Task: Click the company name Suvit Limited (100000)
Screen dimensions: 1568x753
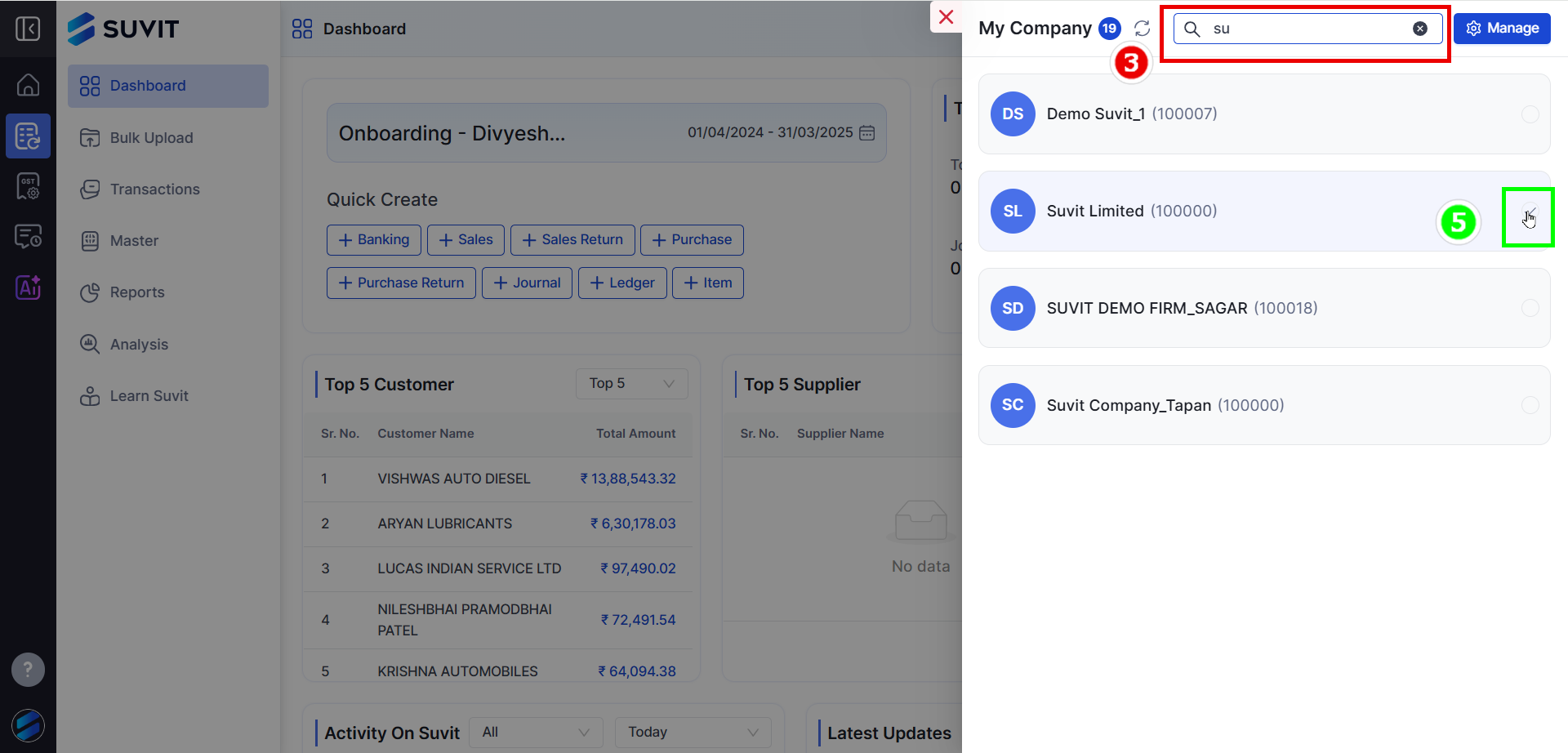Action: tap(1132, 212)
